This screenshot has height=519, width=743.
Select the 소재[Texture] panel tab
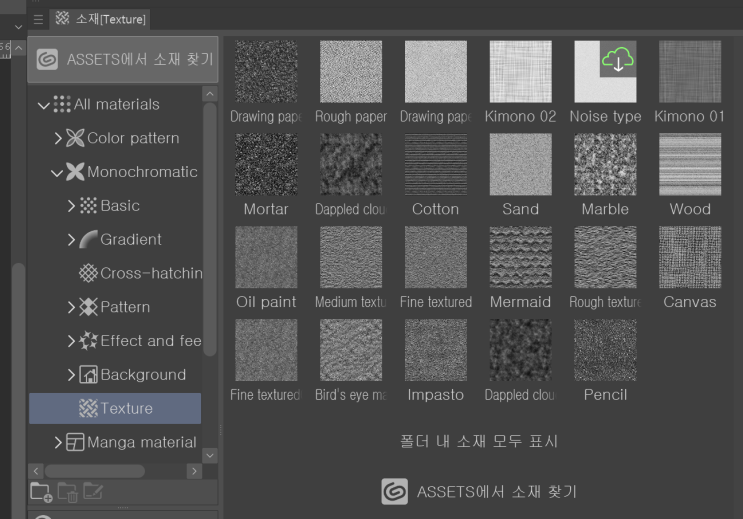click(x=100, y=18)
